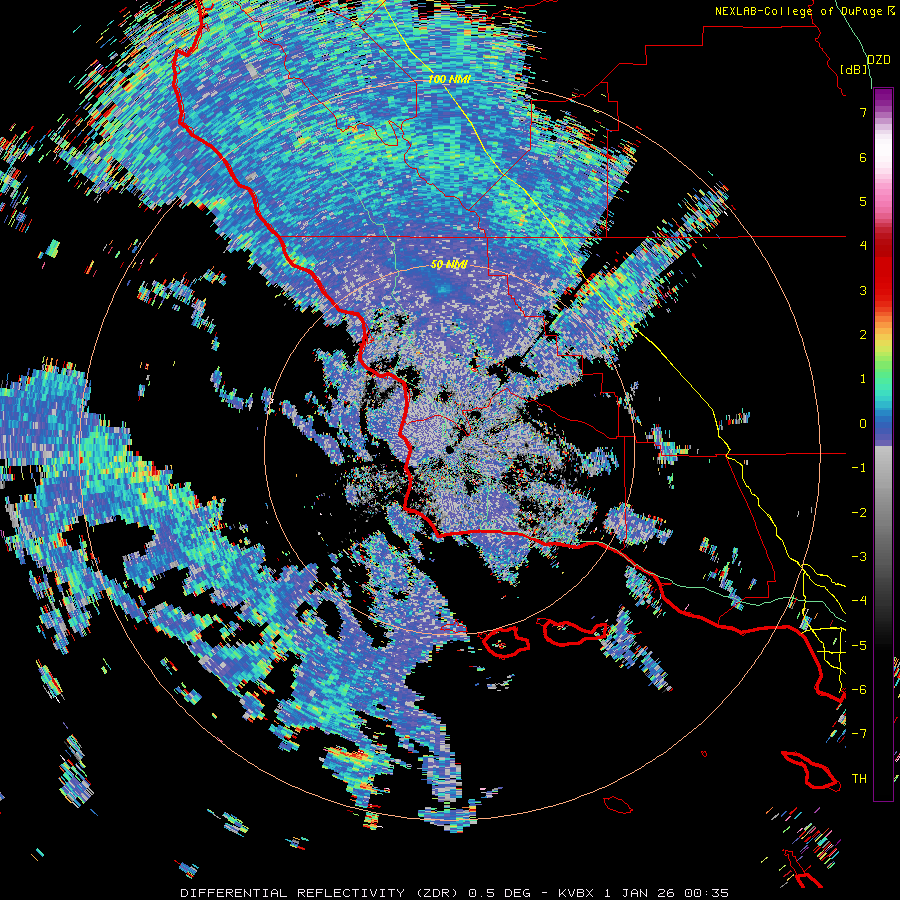This screenshot has height=900, width=900.
Task: Select the -3 value on the scale
Action: (x=859, y=557)
